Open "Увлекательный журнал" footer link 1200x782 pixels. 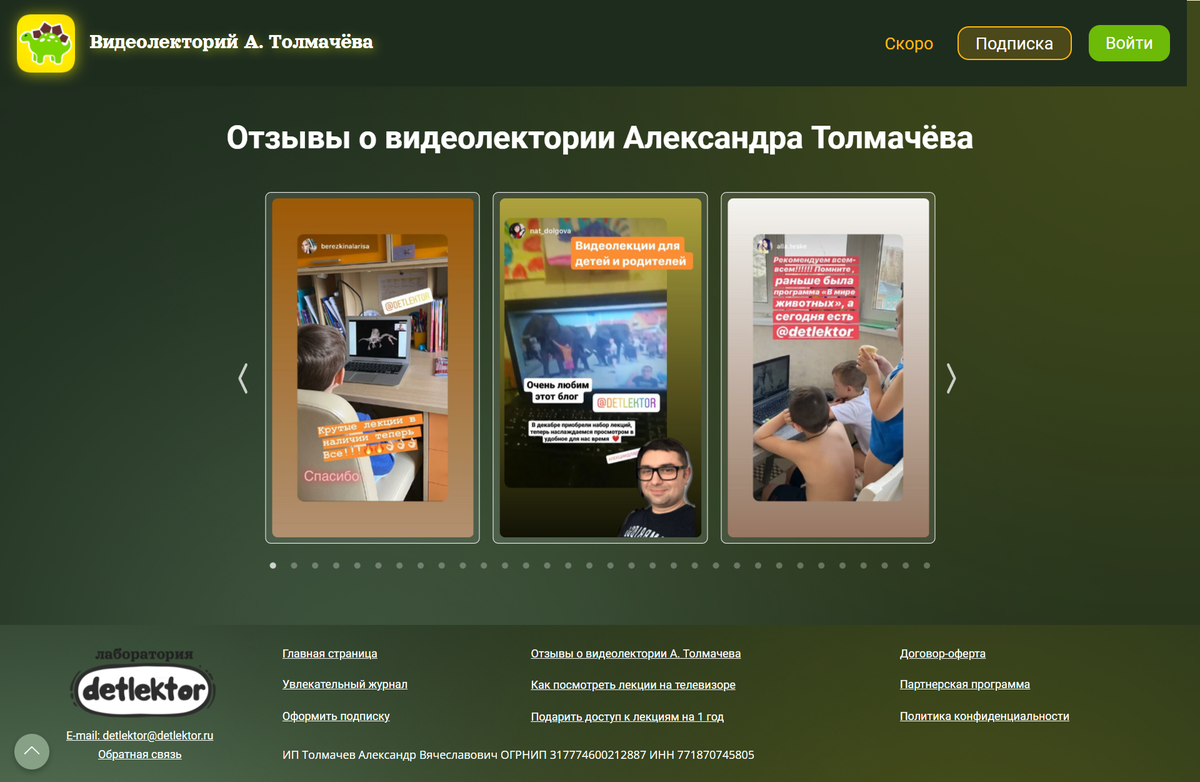[345, 685]
